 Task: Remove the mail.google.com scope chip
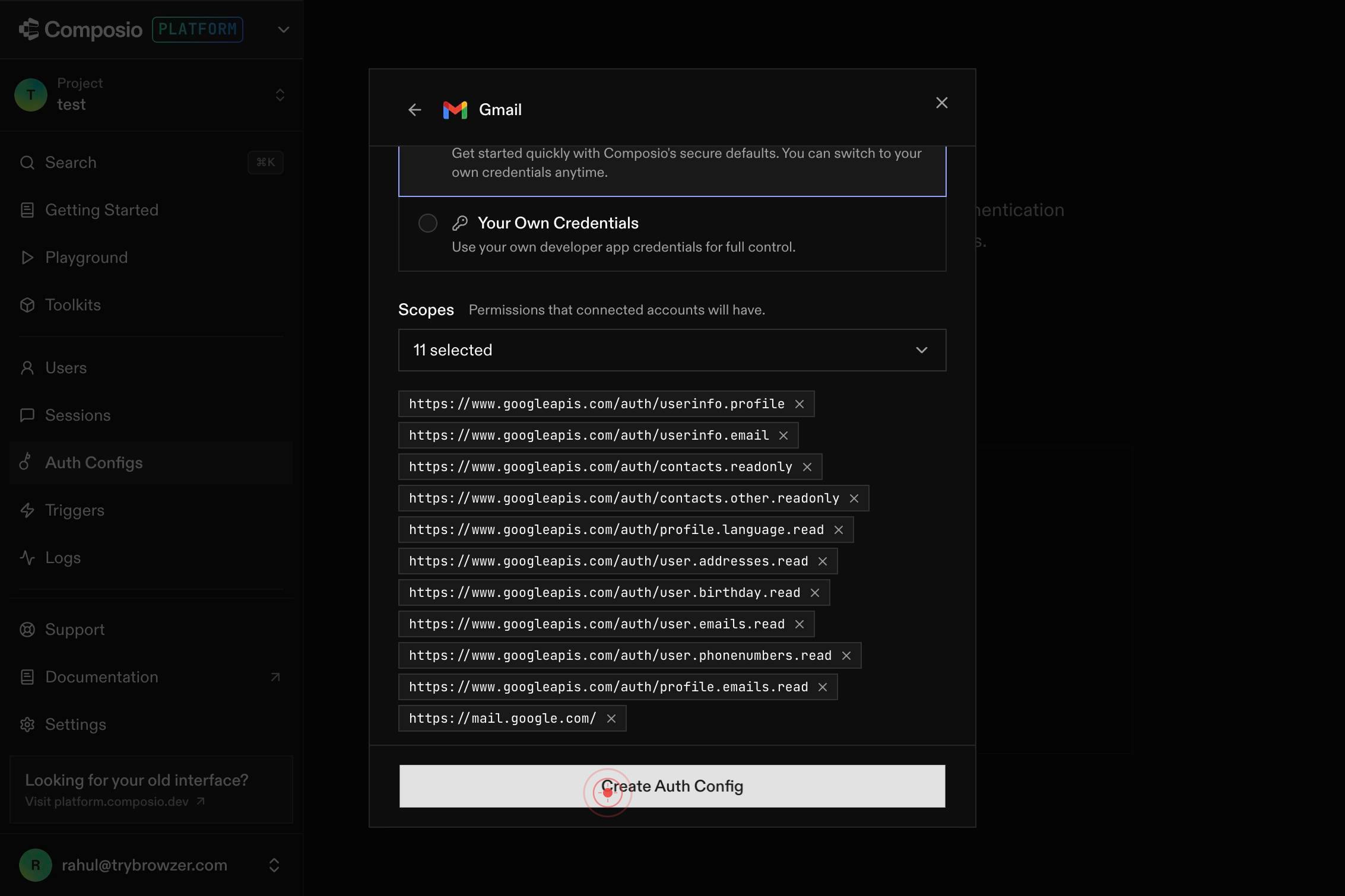(611, 719)
